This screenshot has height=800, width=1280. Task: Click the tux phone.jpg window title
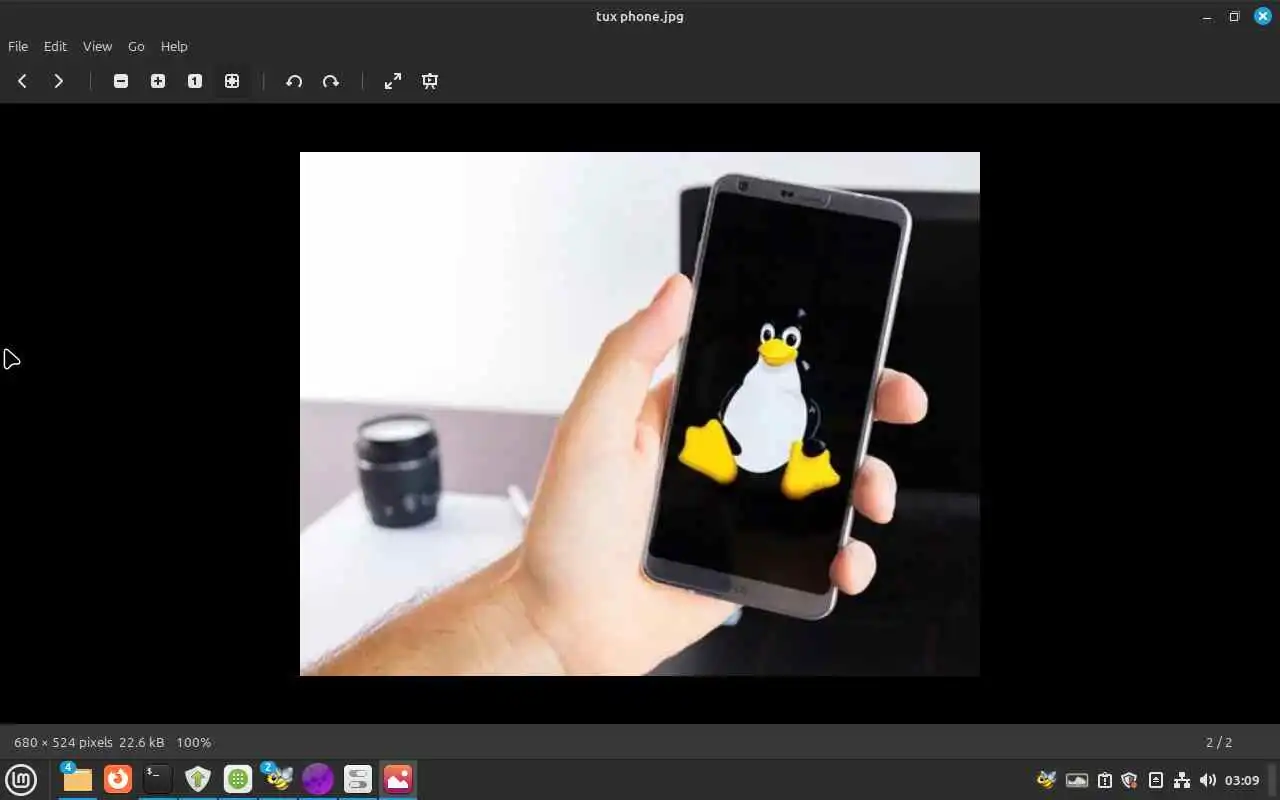[640, 16]
